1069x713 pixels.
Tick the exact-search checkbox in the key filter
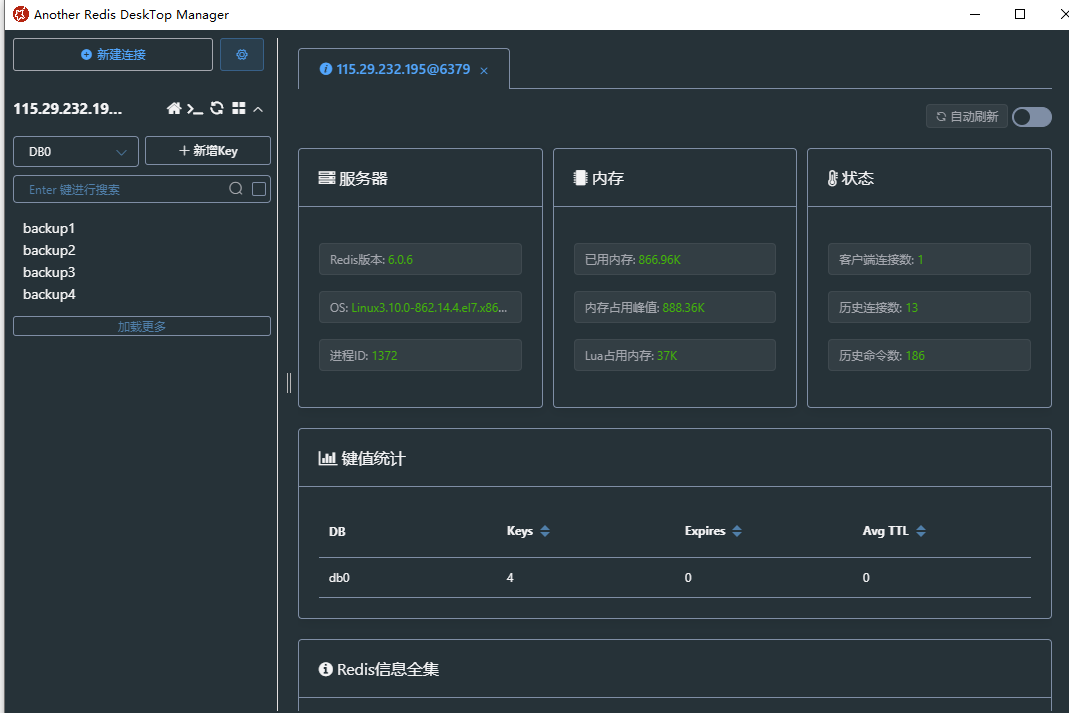click(259, 189)
